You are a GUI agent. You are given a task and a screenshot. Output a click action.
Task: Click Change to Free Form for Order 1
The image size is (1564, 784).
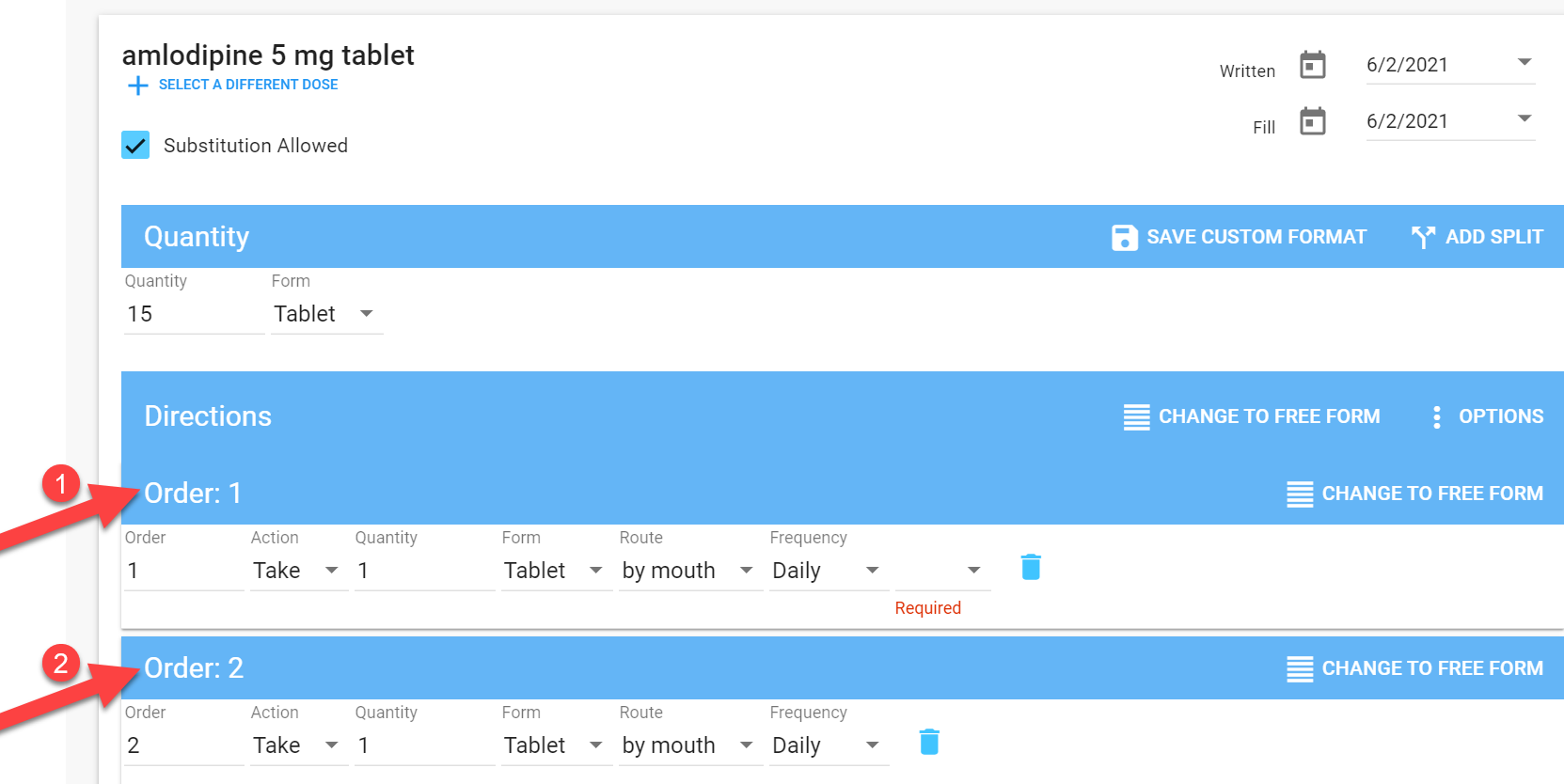1415,494
